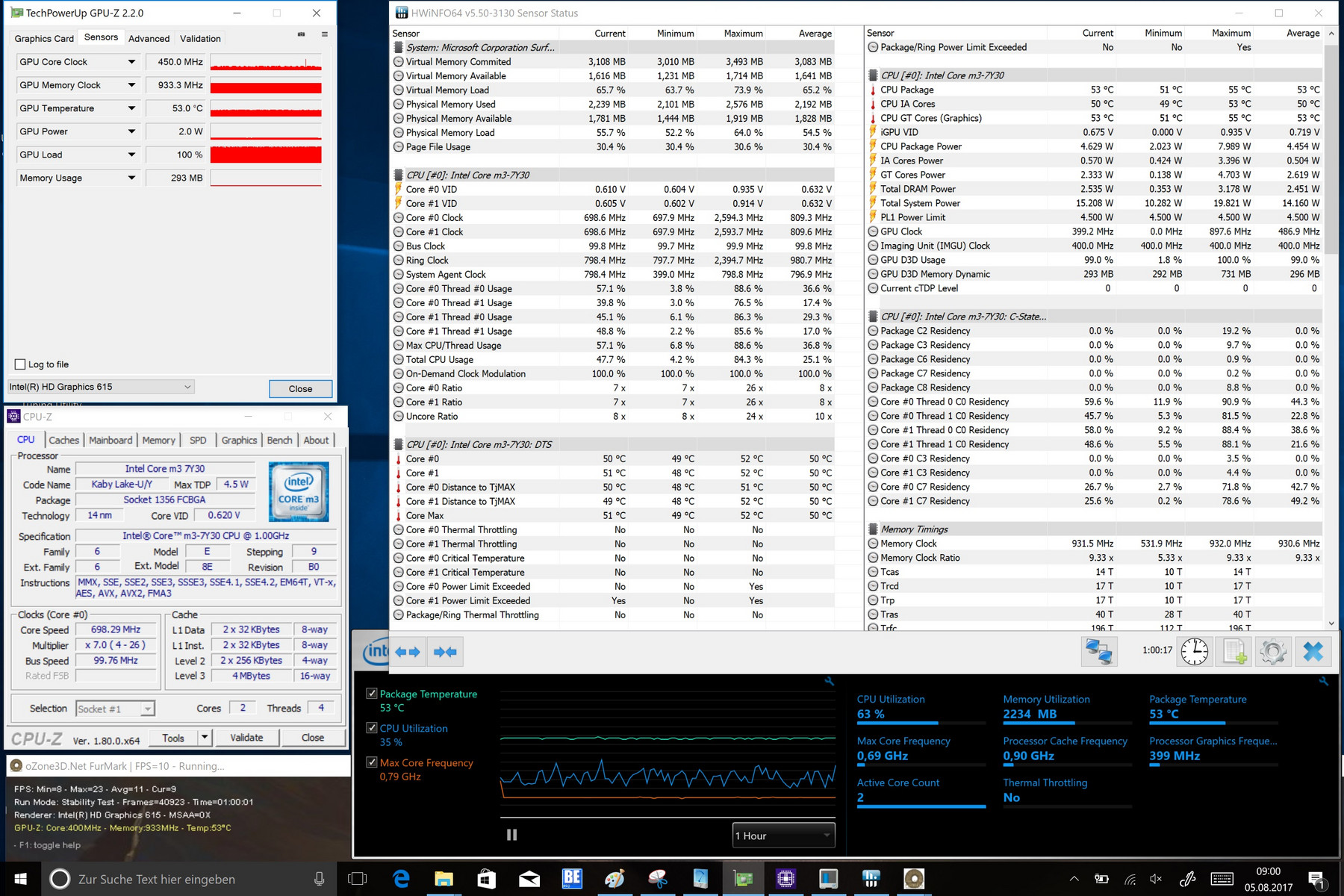1344x896 pixels.
Task: Switch to the Graphics Card tab in GPU-Z
Action: click(44, 38)
